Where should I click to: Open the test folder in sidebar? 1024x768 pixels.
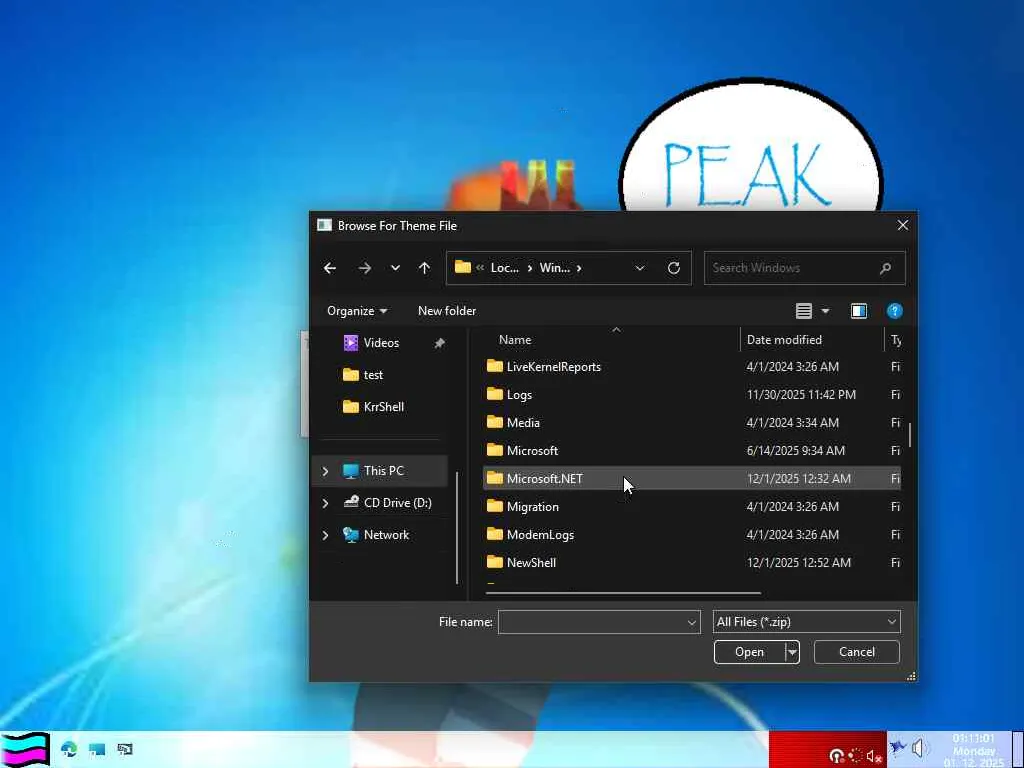click(373, 375)
